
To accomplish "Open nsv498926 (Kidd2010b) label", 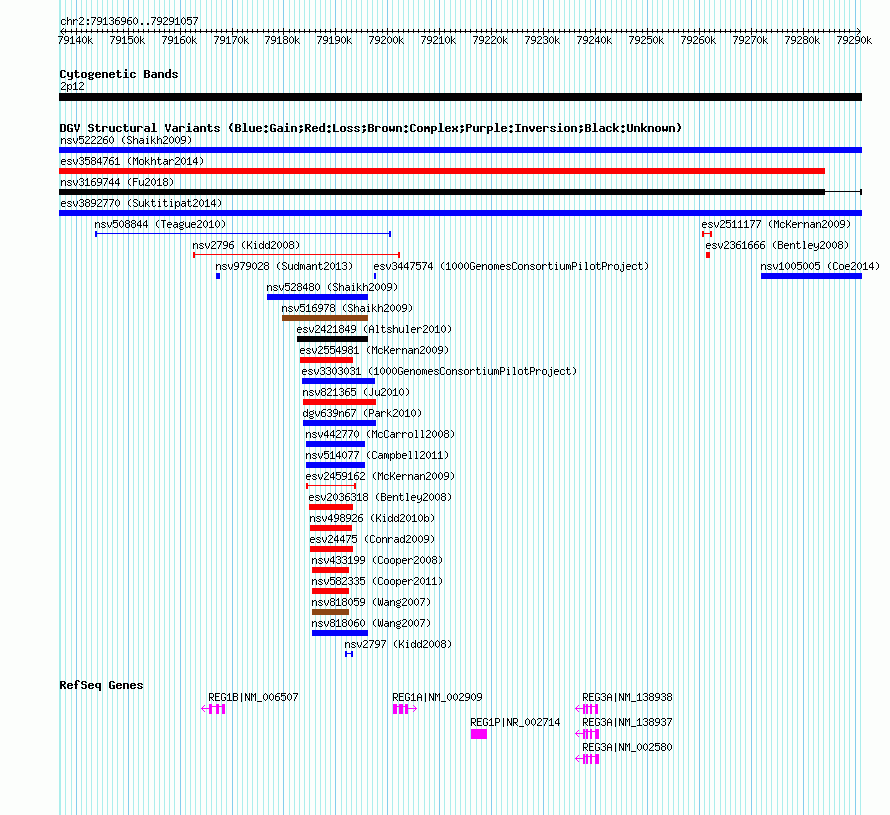I will (372, 518).
